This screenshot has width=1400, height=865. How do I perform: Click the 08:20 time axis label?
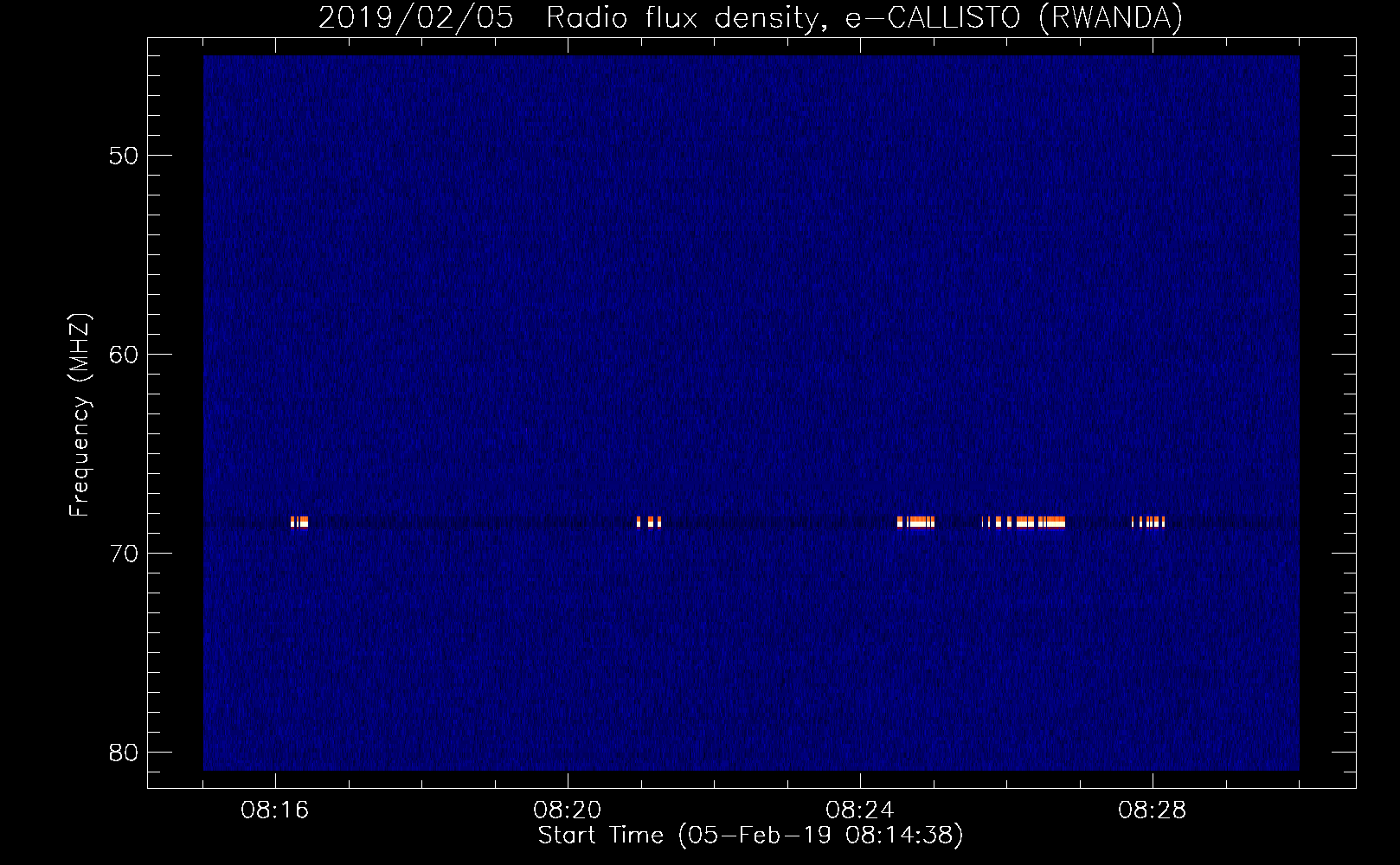click(x=568, y=811)
